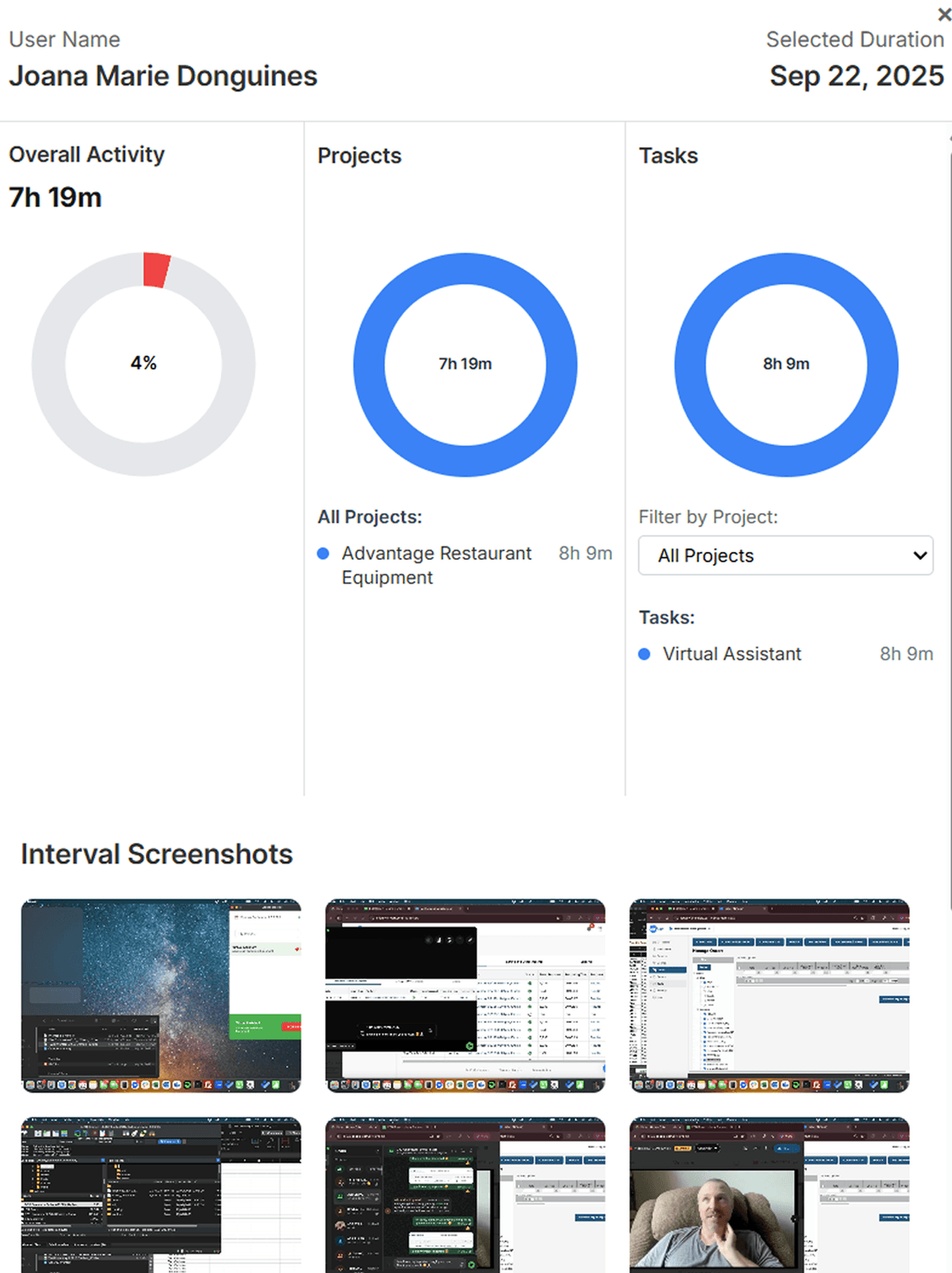The width and height of the screenshot is (952, 1273).
Task: Open the dark file manager screenshot thumbnail
Action: tap(161, 1195)
